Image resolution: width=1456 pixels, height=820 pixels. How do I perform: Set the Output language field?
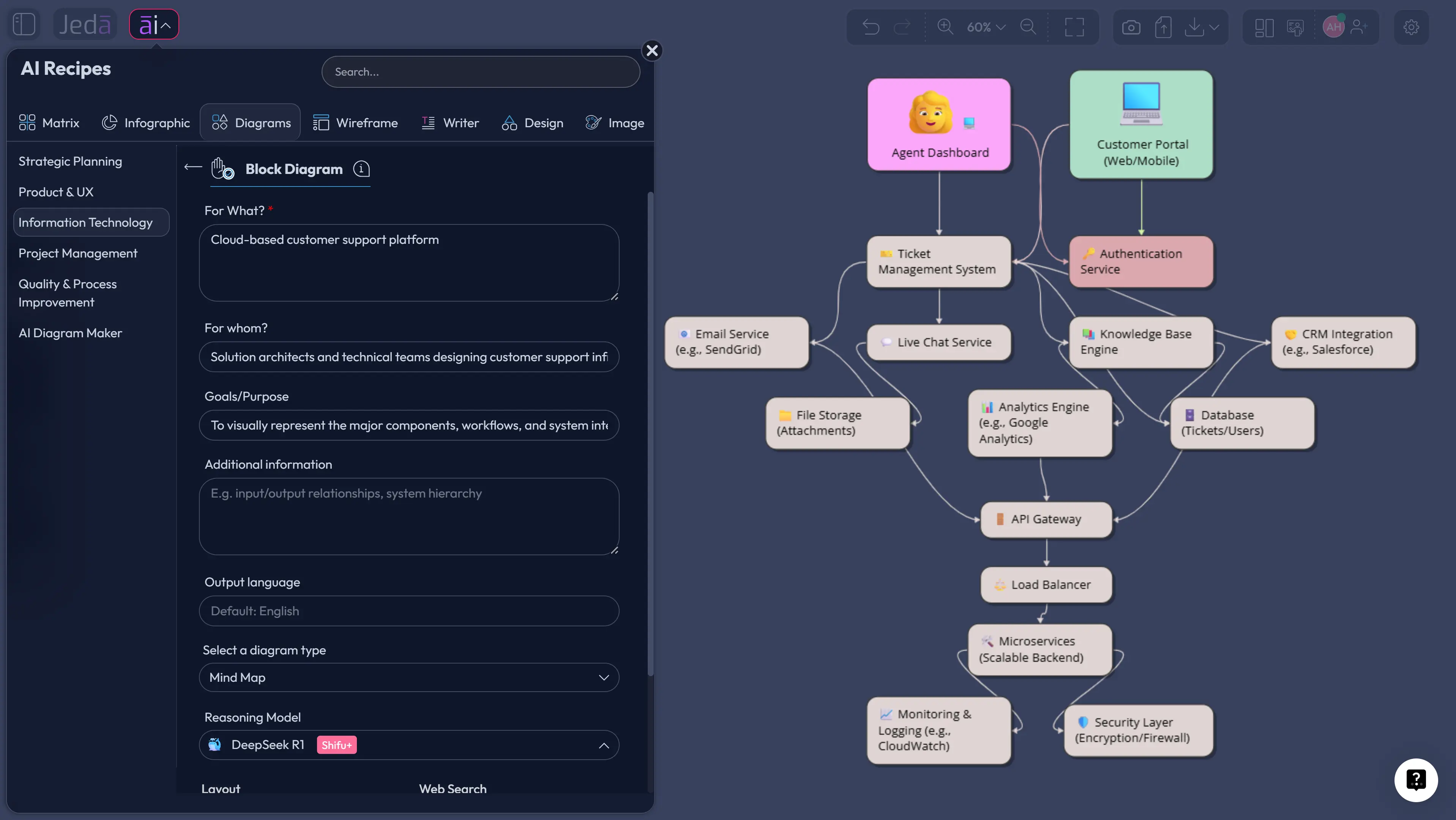[409, 611]
